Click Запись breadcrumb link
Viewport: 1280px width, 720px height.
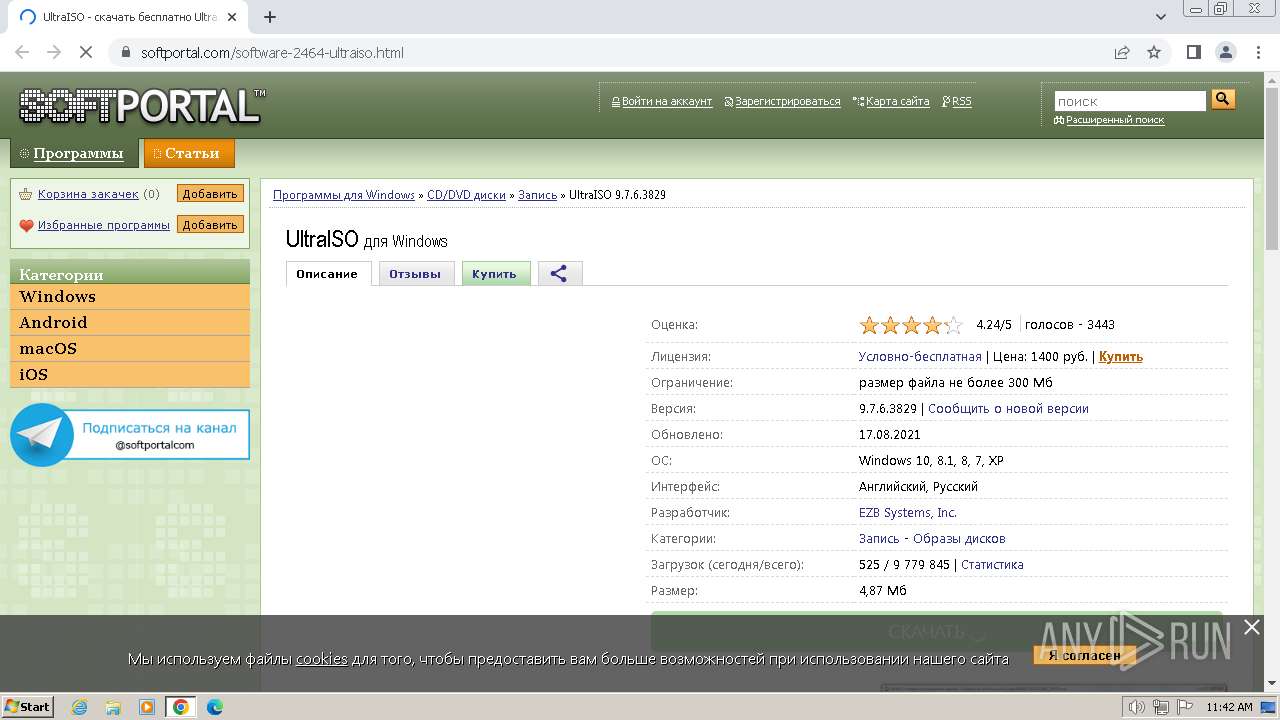coord(537,195)
